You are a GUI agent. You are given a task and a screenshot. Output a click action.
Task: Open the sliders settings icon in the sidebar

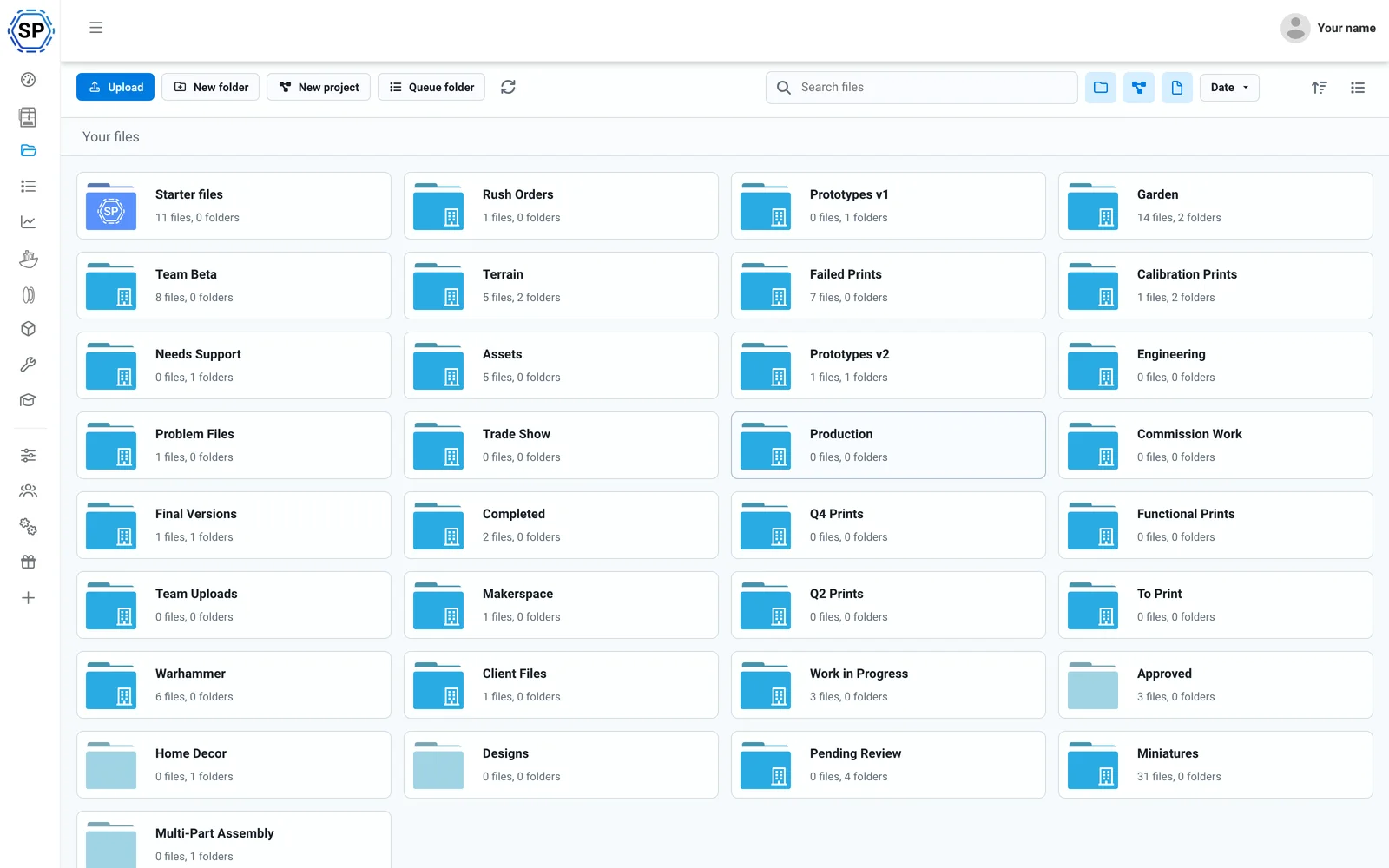pos(28,455)
